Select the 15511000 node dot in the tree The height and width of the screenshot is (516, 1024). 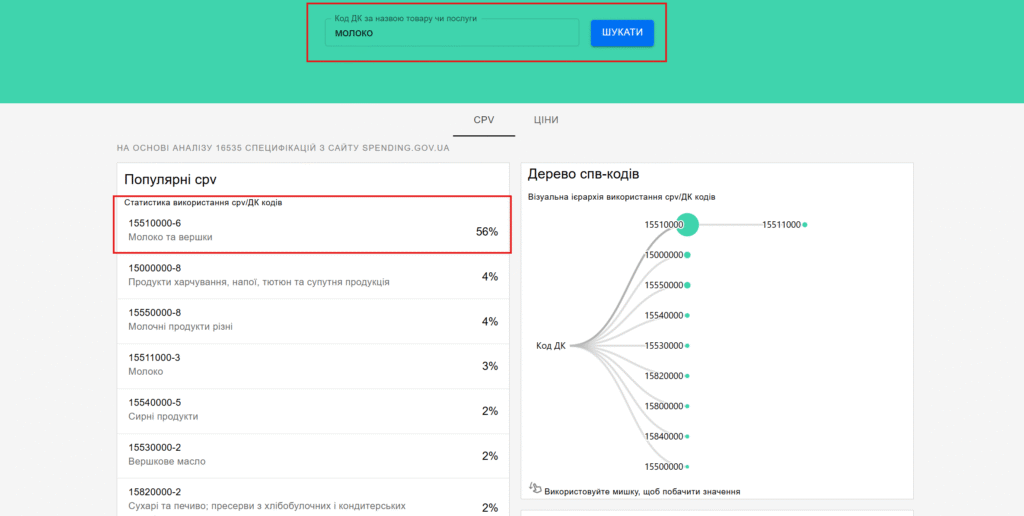[x=804, y=225]
